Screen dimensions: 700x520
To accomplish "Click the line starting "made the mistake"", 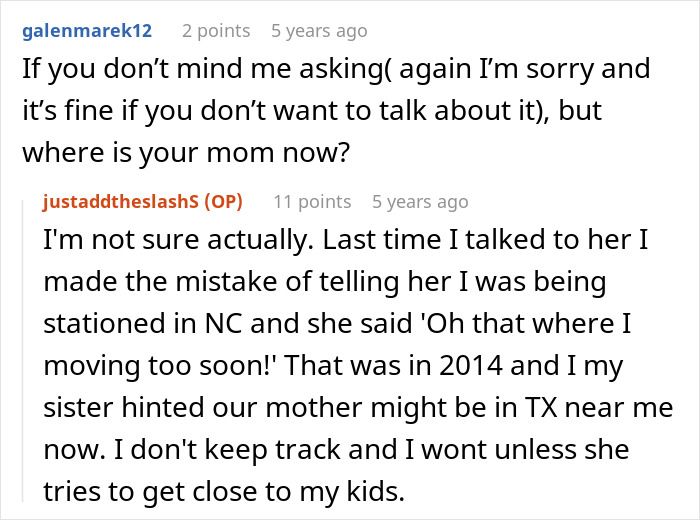I will point(323,282).
